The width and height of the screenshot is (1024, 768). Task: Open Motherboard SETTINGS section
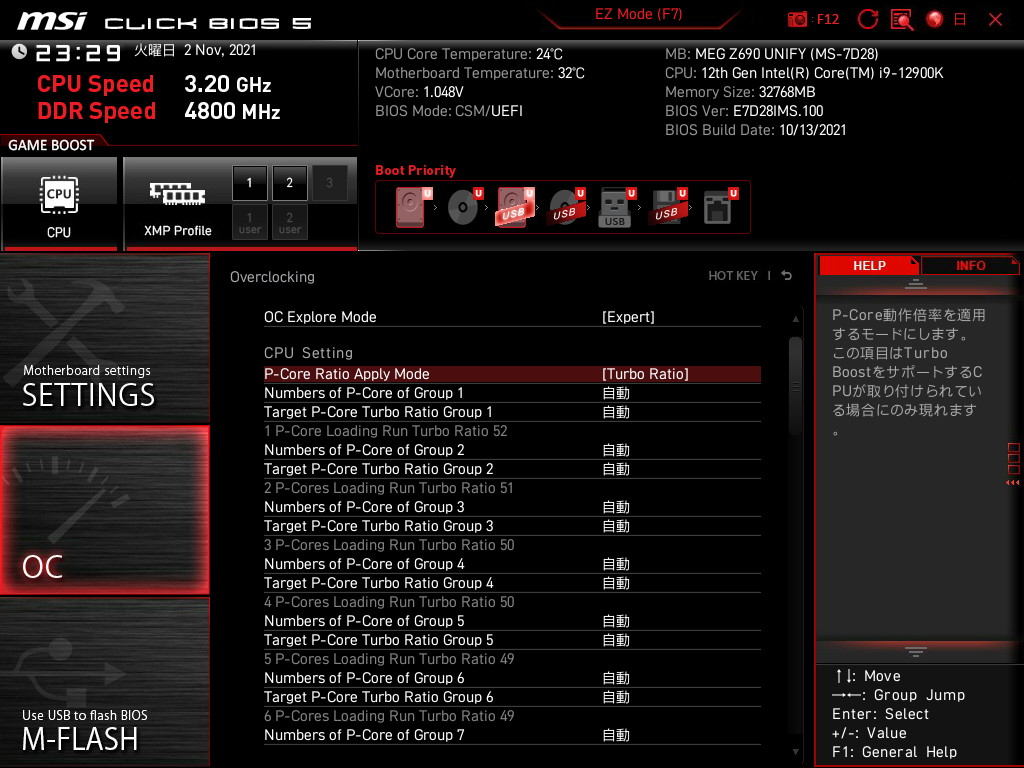point(104,338)
